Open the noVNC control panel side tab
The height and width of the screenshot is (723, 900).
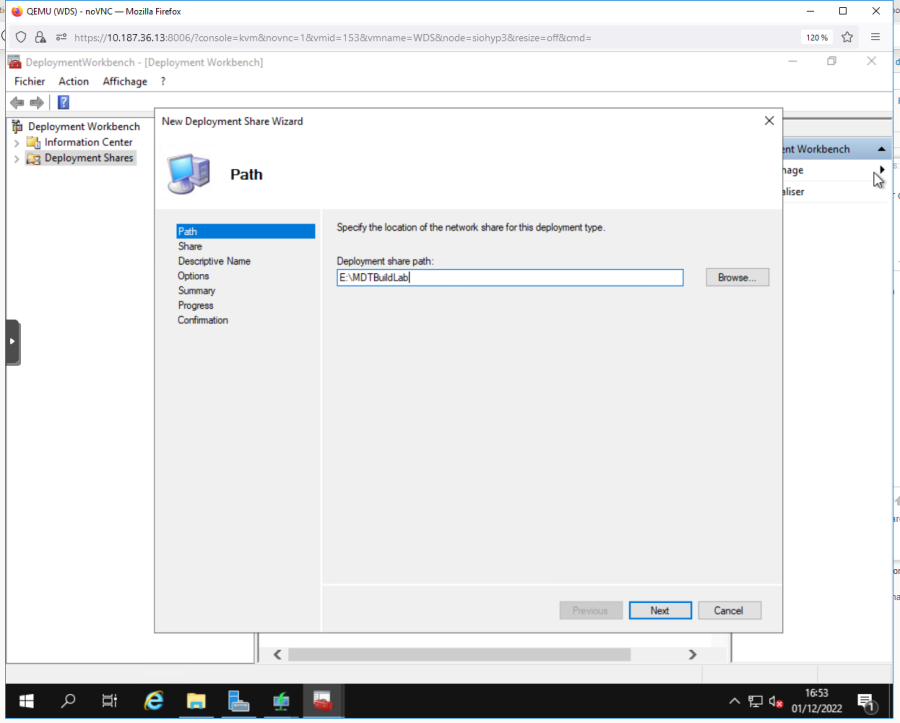coord(13,342)
